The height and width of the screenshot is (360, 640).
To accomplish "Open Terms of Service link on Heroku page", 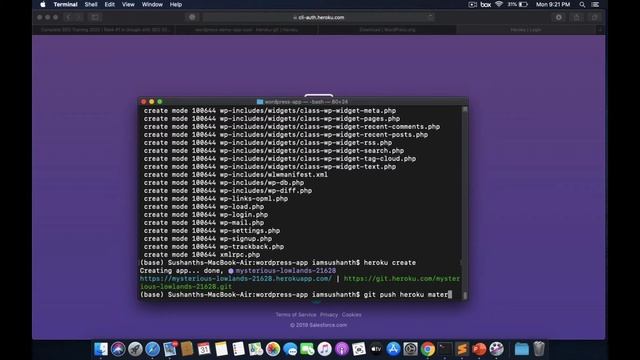I will click(296, 315).
